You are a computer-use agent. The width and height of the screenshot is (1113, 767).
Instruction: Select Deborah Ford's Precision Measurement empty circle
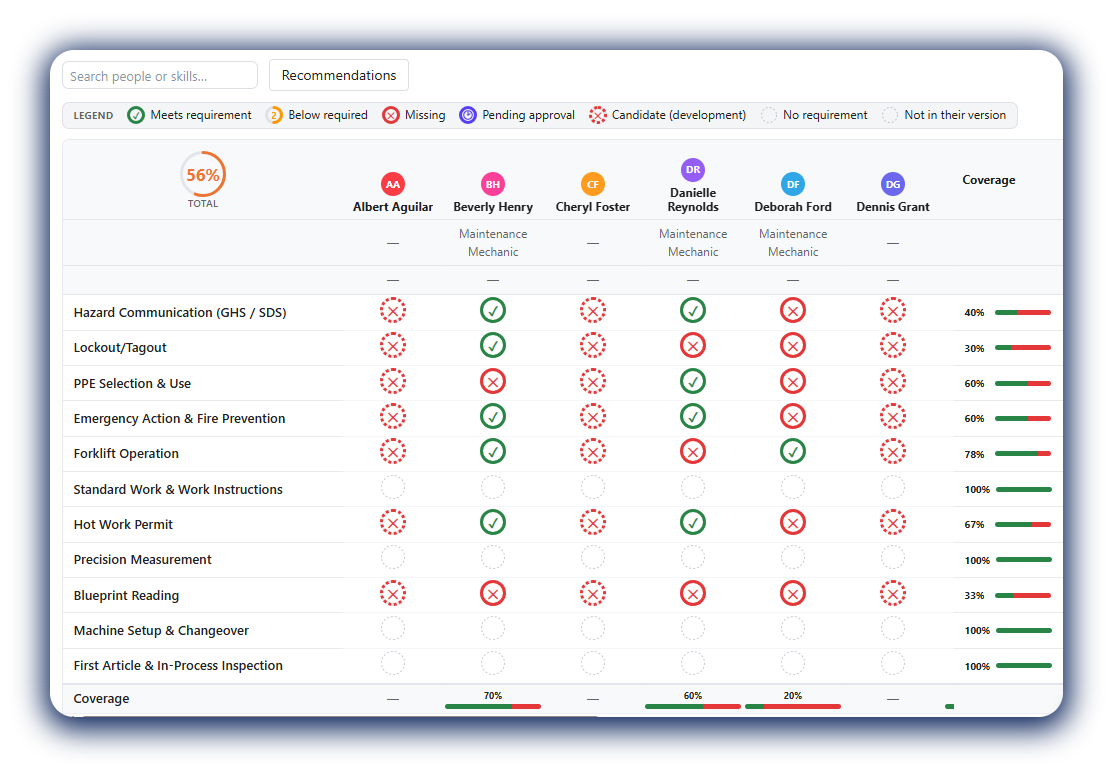click(x=793, y=558)
